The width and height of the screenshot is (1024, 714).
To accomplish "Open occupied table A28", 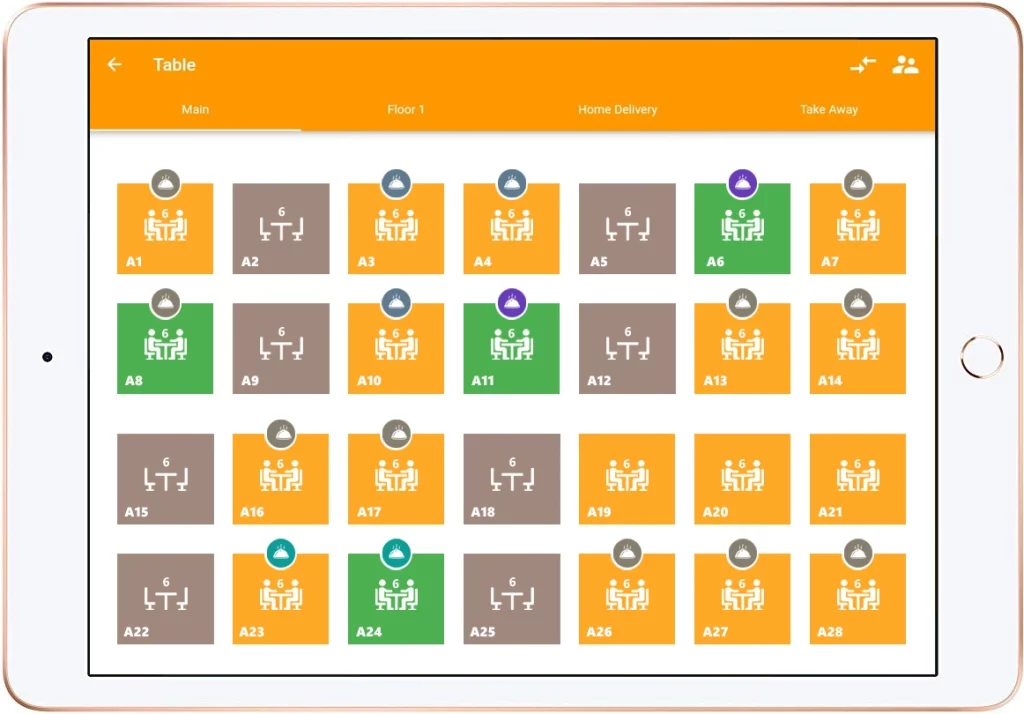I will (x=857, y=599).
